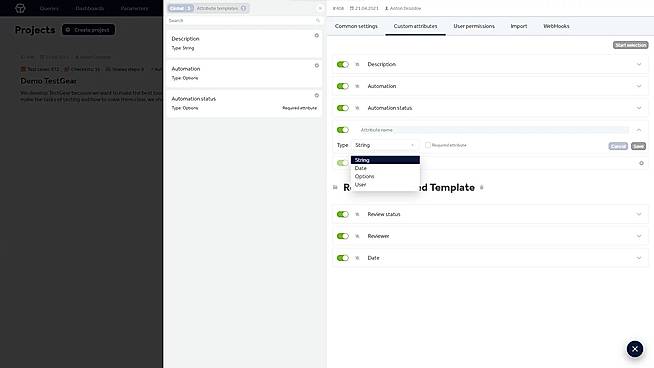Collapse the new attribute editor chevron
654x368 pixels.
point(639,130)
